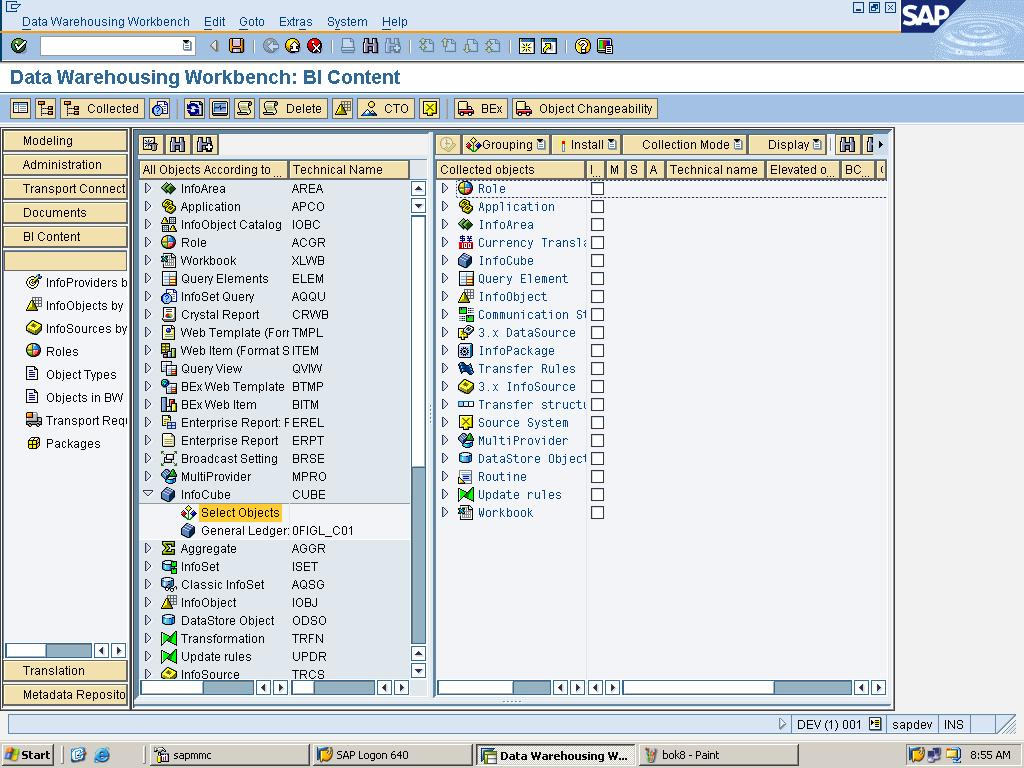This screenshot has width=1024, height=768.
Task: Tick the checkbox for Source System
Action: [597, 423]
